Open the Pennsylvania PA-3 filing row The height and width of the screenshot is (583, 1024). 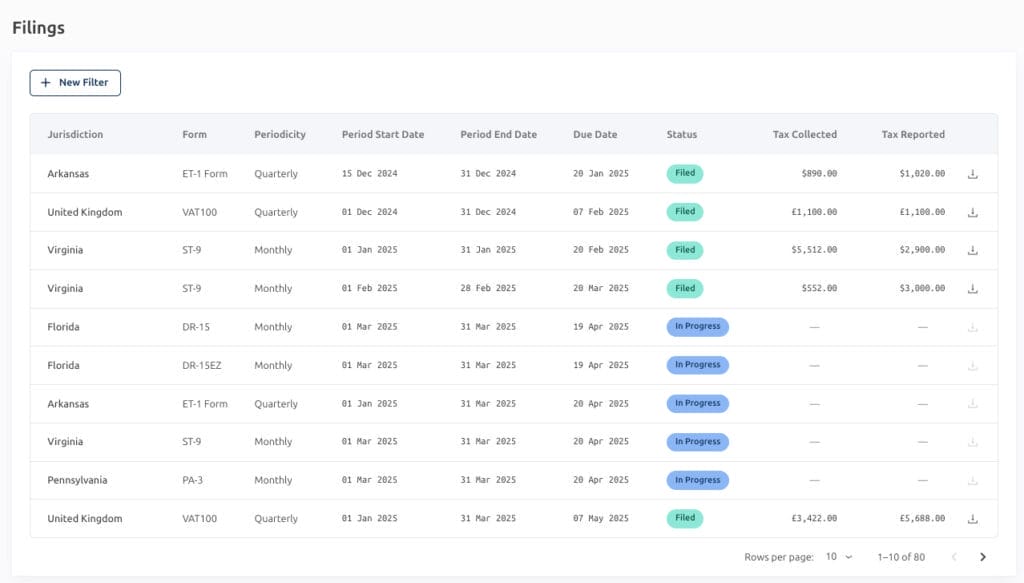(77, 480)
